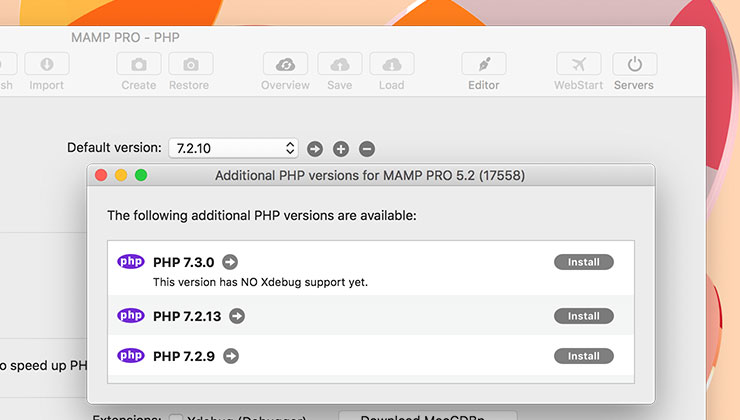Click the php logo beside PHP 7.2.13
This screenshot has height=420, width=740.
[131, 315]
